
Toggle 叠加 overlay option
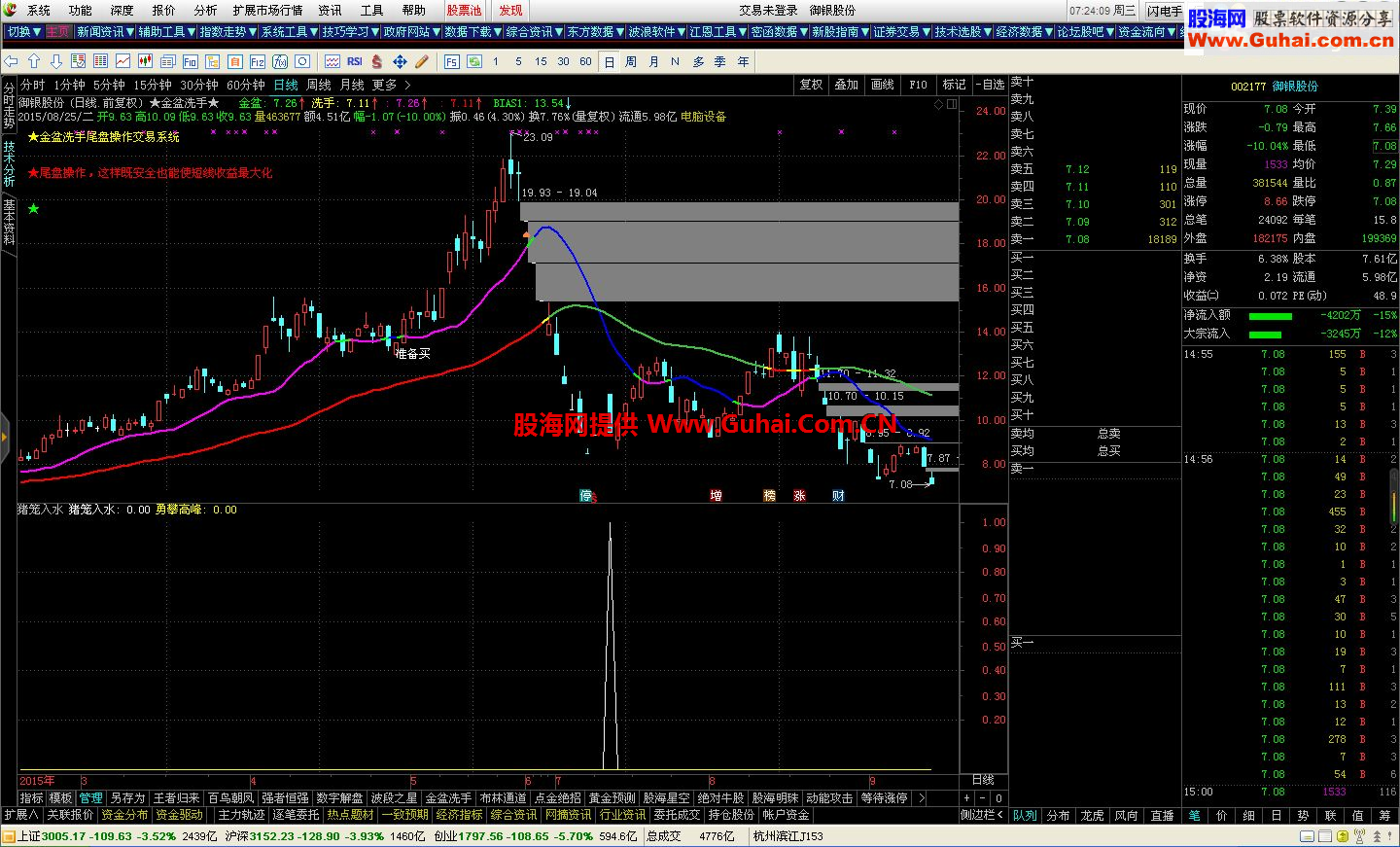point(847,85)
